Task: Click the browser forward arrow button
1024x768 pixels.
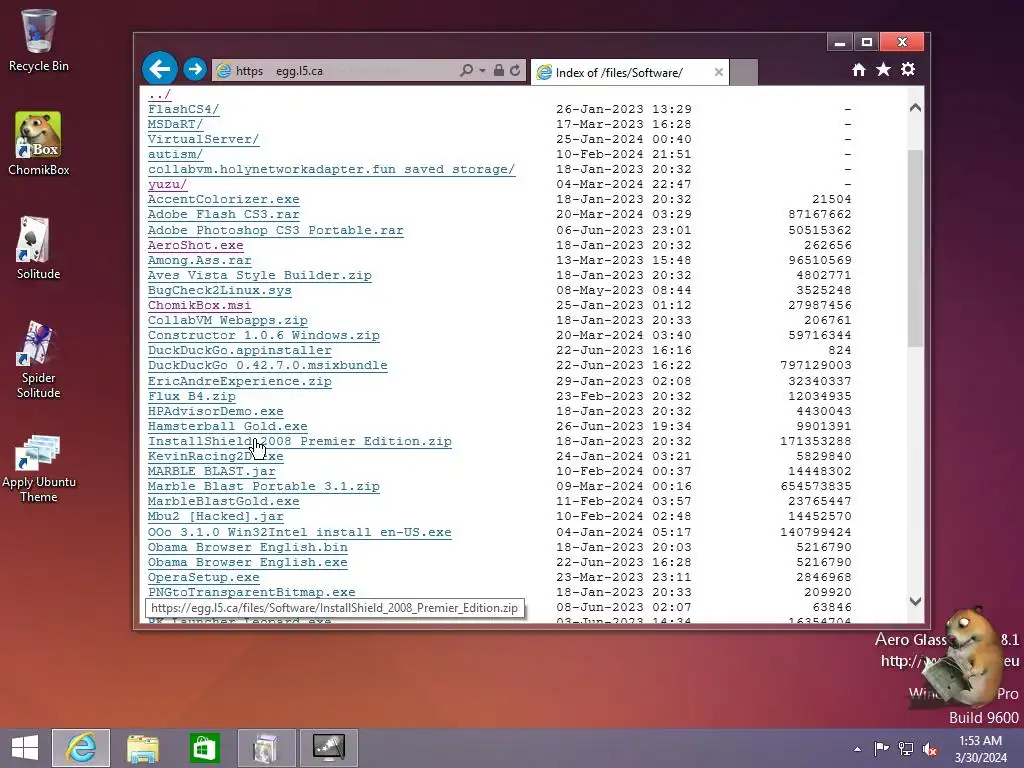Action: coord(195,69)
